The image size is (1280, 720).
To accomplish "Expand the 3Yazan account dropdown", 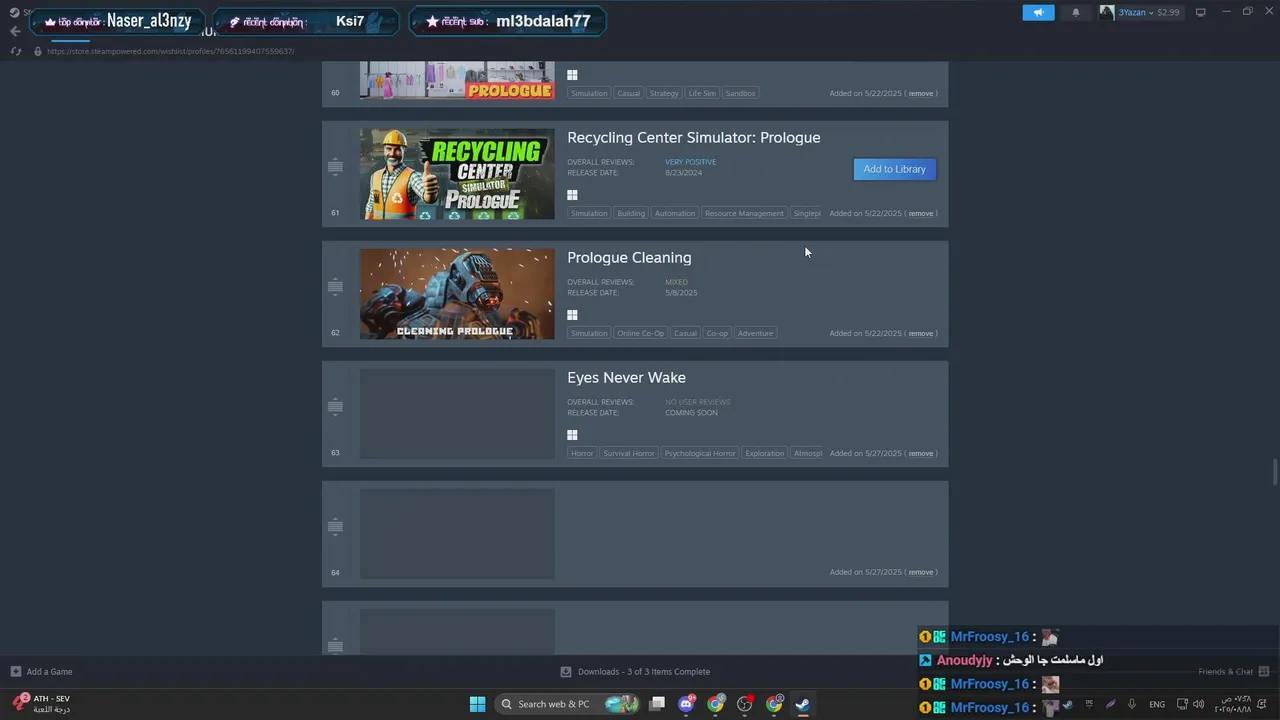I will [1139, 12].
